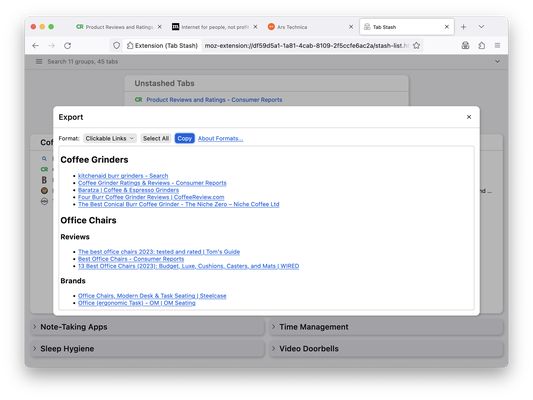Open Baratza Coffee & Espresso Grinders link
This screenshot has width=533, height=400.
[x=128, y=190]
